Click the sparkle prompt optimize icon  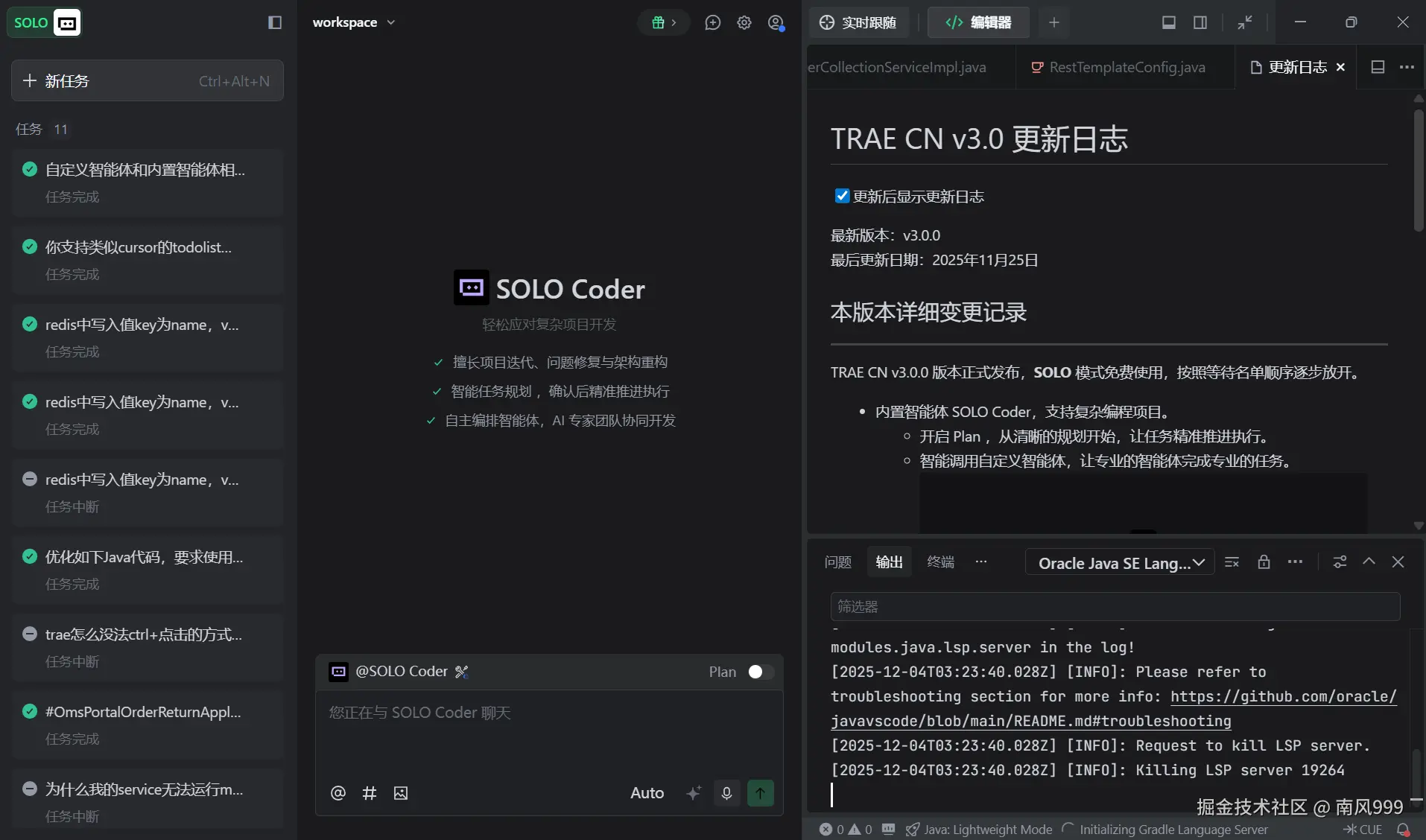click(694, 793)
